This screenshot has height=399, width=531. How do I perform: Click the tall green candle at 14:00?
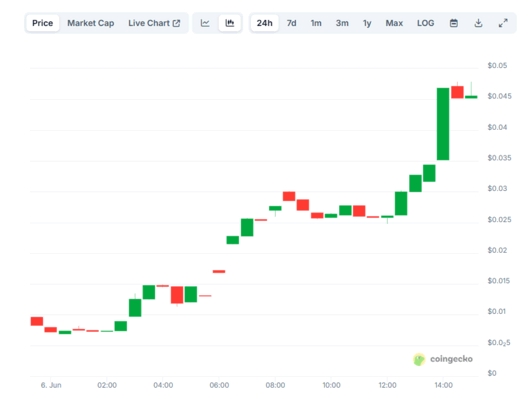coord(443,124)
